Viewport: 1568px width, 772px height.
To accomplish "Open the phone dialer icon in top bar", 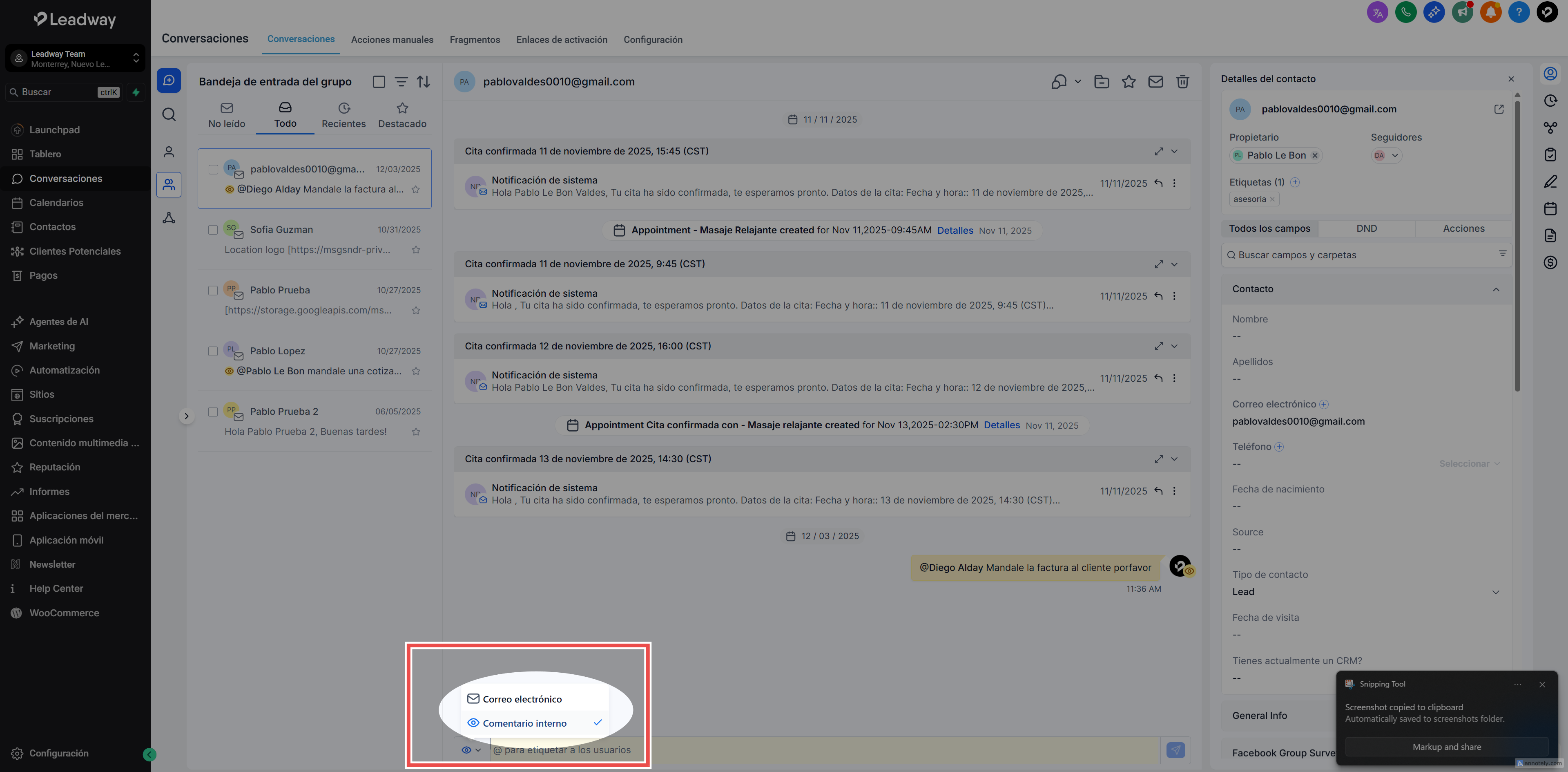I will [x=1405, y=12].
